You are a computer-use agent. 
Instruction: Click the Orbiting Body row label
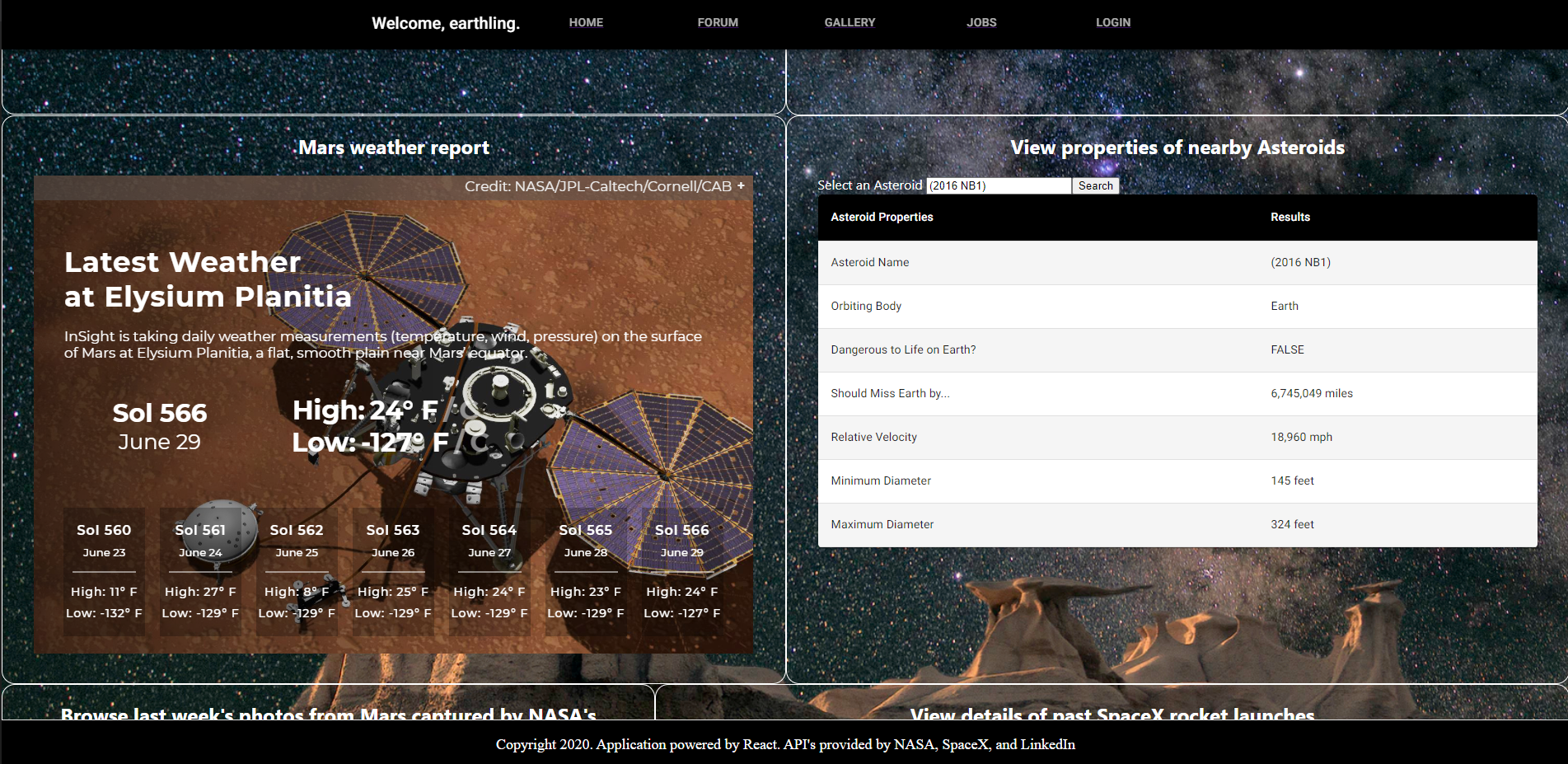(866, 306)
